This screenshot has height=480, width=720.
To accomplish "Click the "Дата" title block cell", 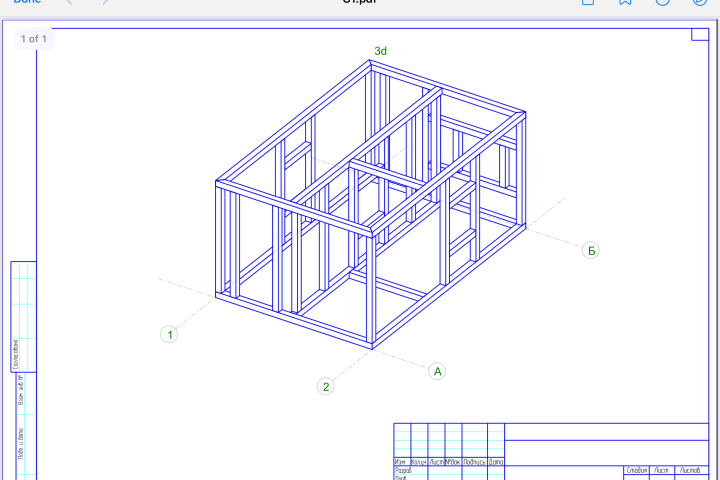I will tap(496, 462).
